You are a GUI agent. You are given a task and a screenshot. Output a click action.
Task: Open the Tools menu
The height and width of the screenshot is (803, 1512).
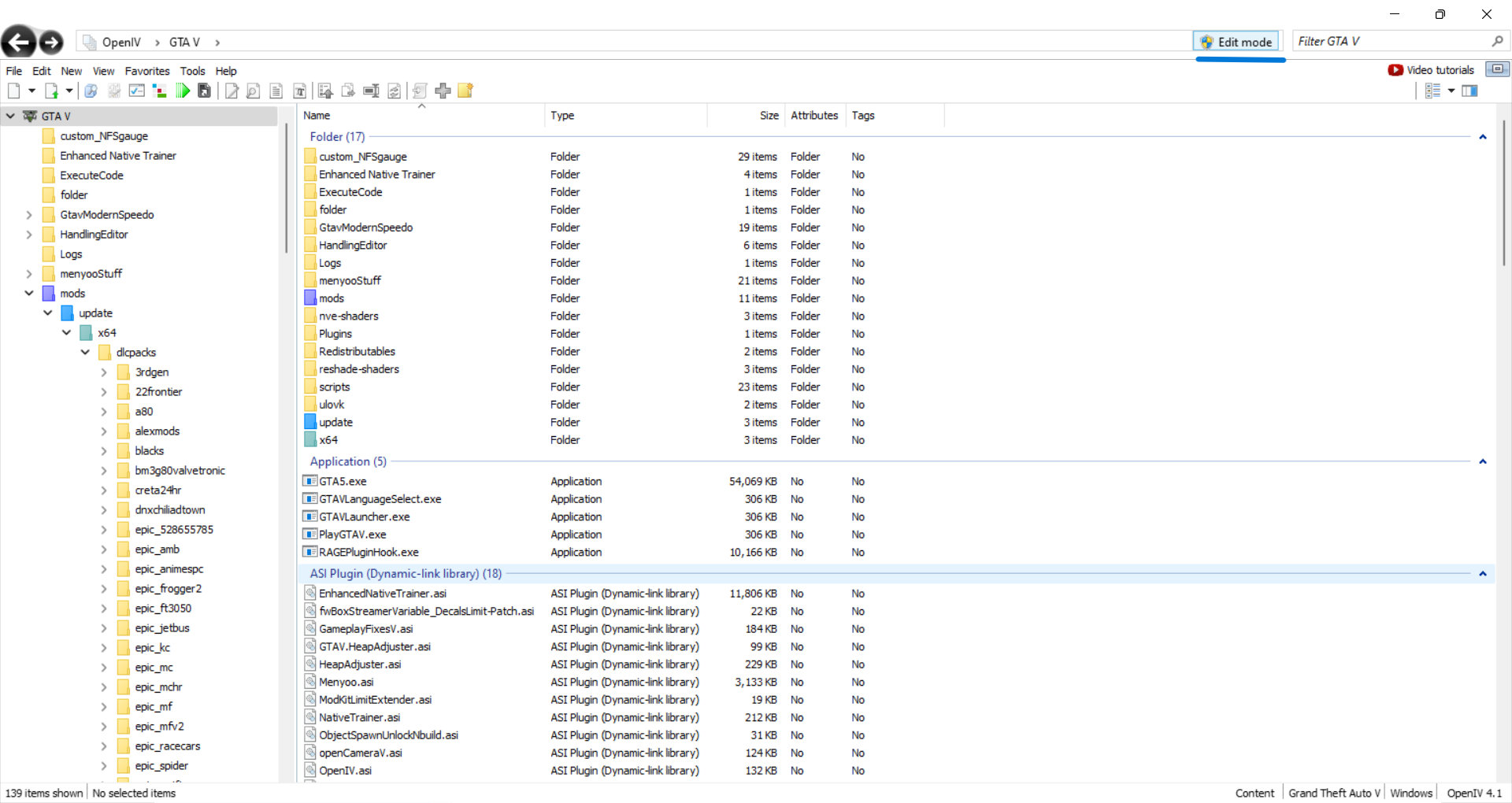192,71
